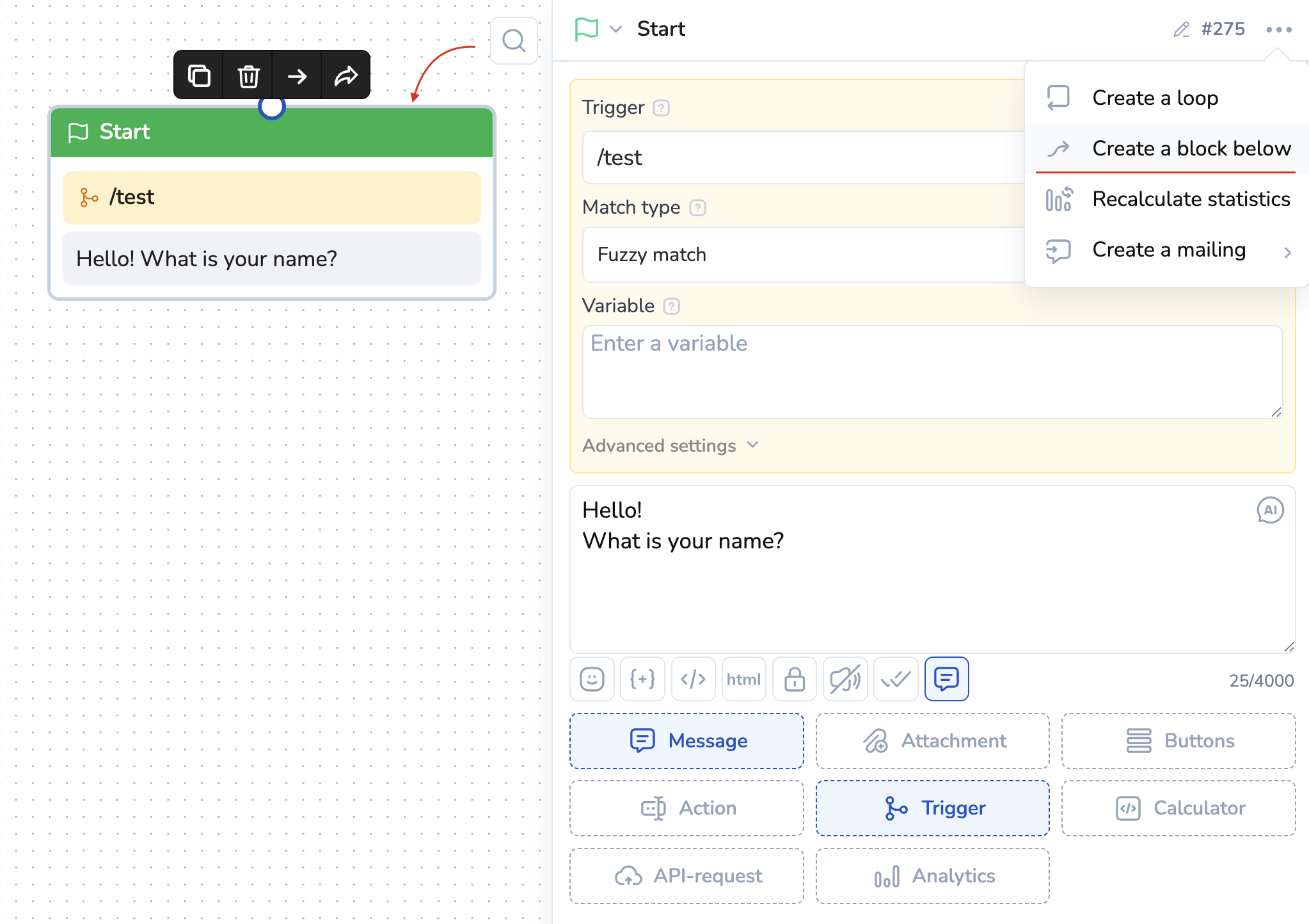
Task: Toggle the double checkmark option
Action: [896, 679]
